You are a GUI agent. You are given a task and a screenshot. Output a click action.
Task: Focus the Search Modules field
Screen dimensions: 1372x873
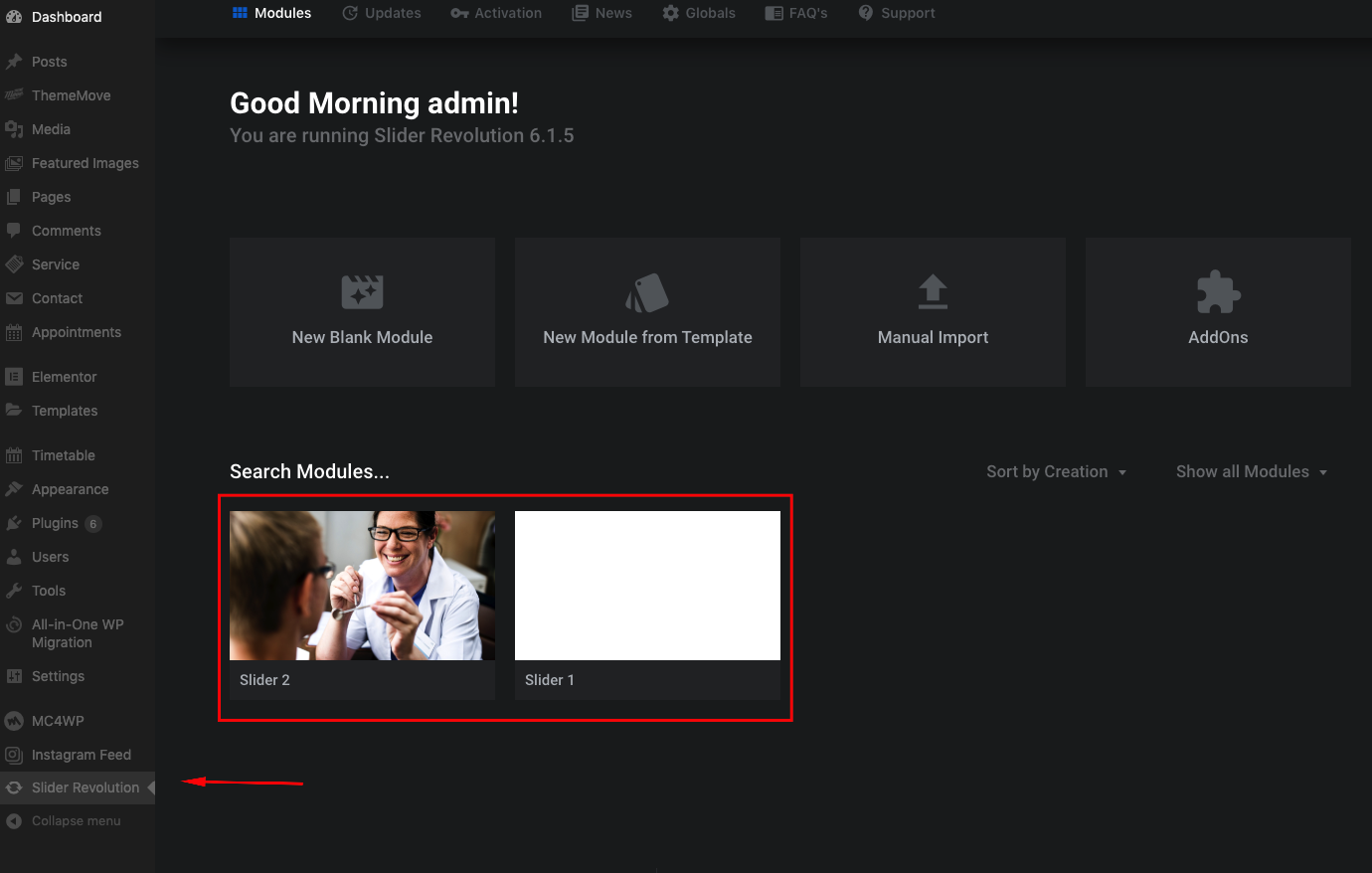tap(309, 471)
